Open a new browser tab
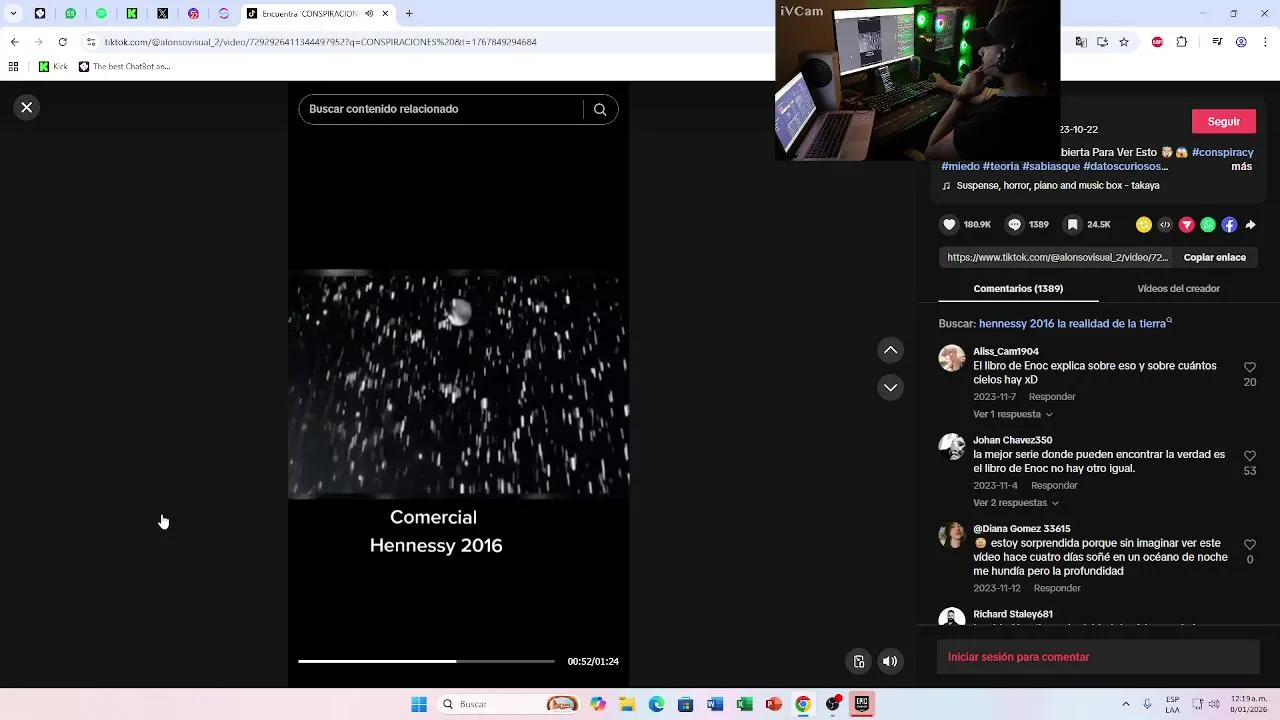Viewport: 1280px width, 720px height. tap(408, 14)
